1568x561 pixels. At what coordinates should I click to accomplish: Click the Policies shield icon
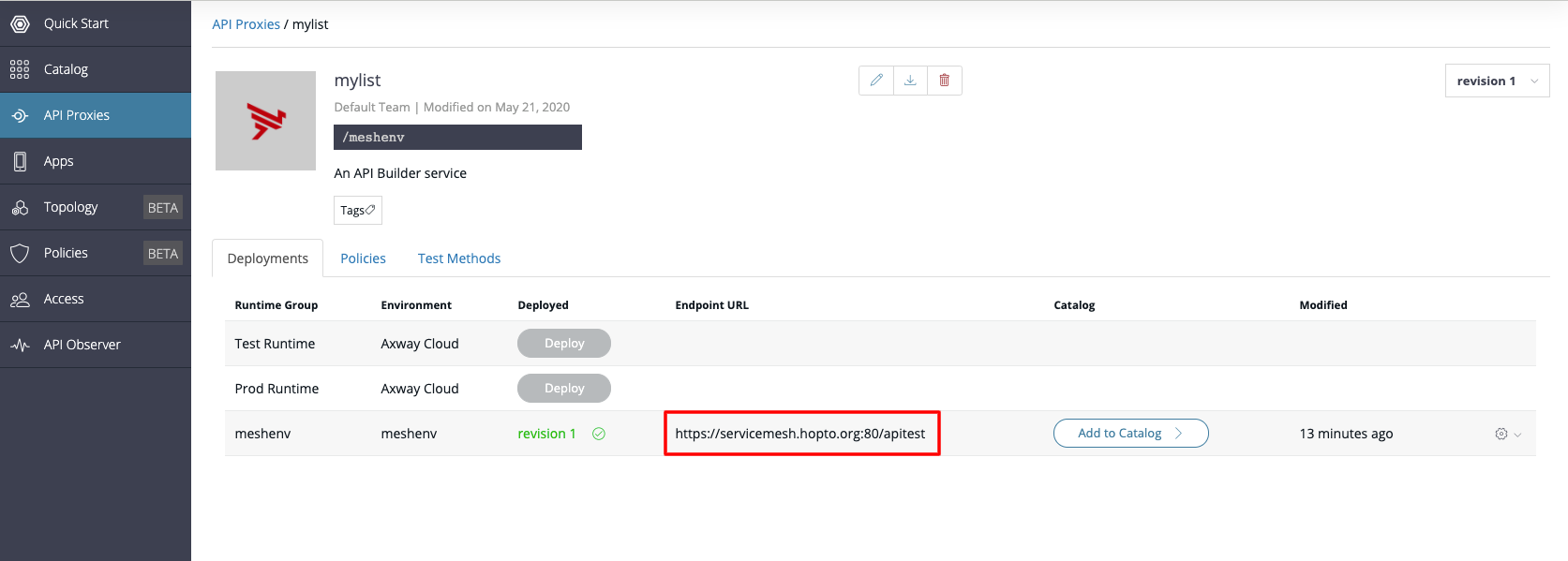[20, 253]
